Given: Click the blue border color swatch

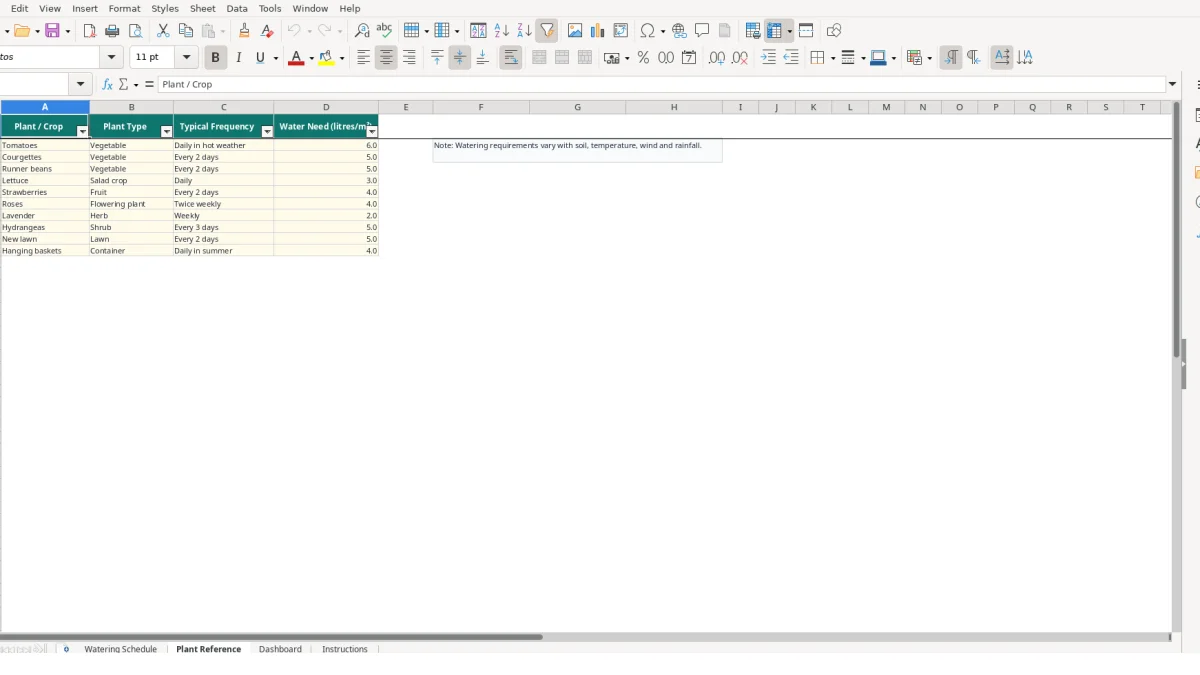Looking at the screenshot, I should tap(877, 59).
